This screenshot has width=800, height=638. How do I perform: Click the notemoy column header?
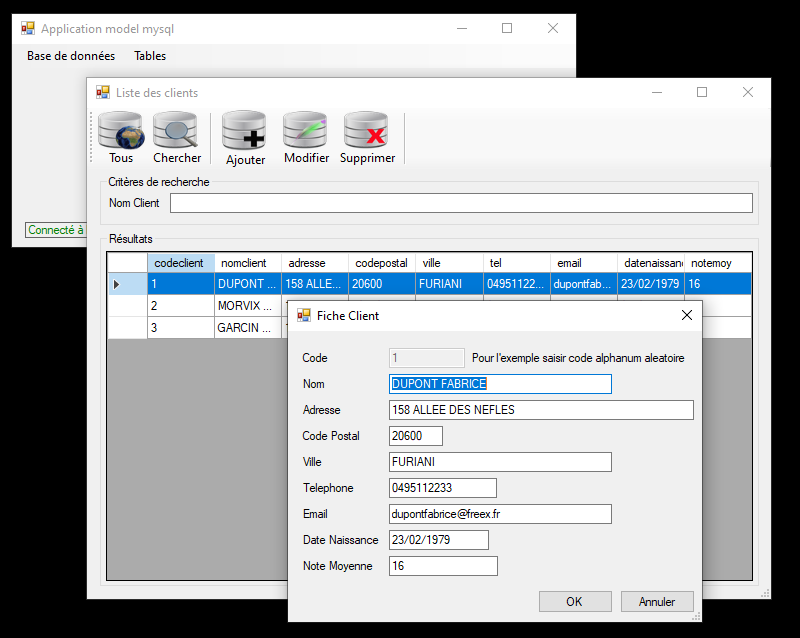coord(717,263)
